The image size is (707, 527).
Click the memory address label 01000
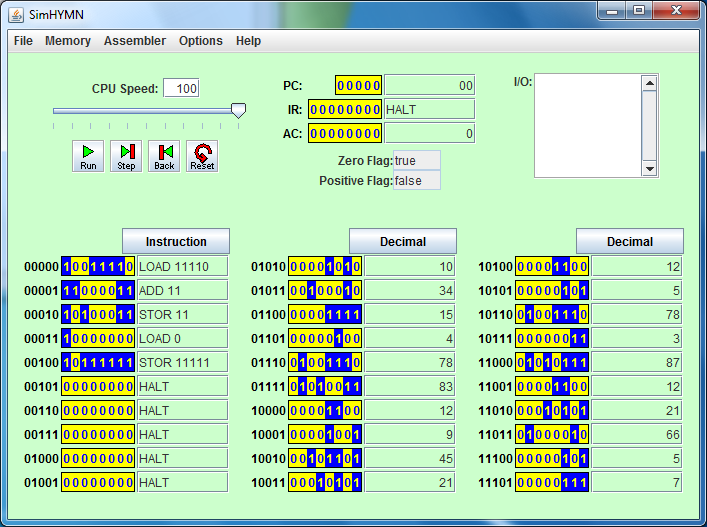tap(41, 458)
